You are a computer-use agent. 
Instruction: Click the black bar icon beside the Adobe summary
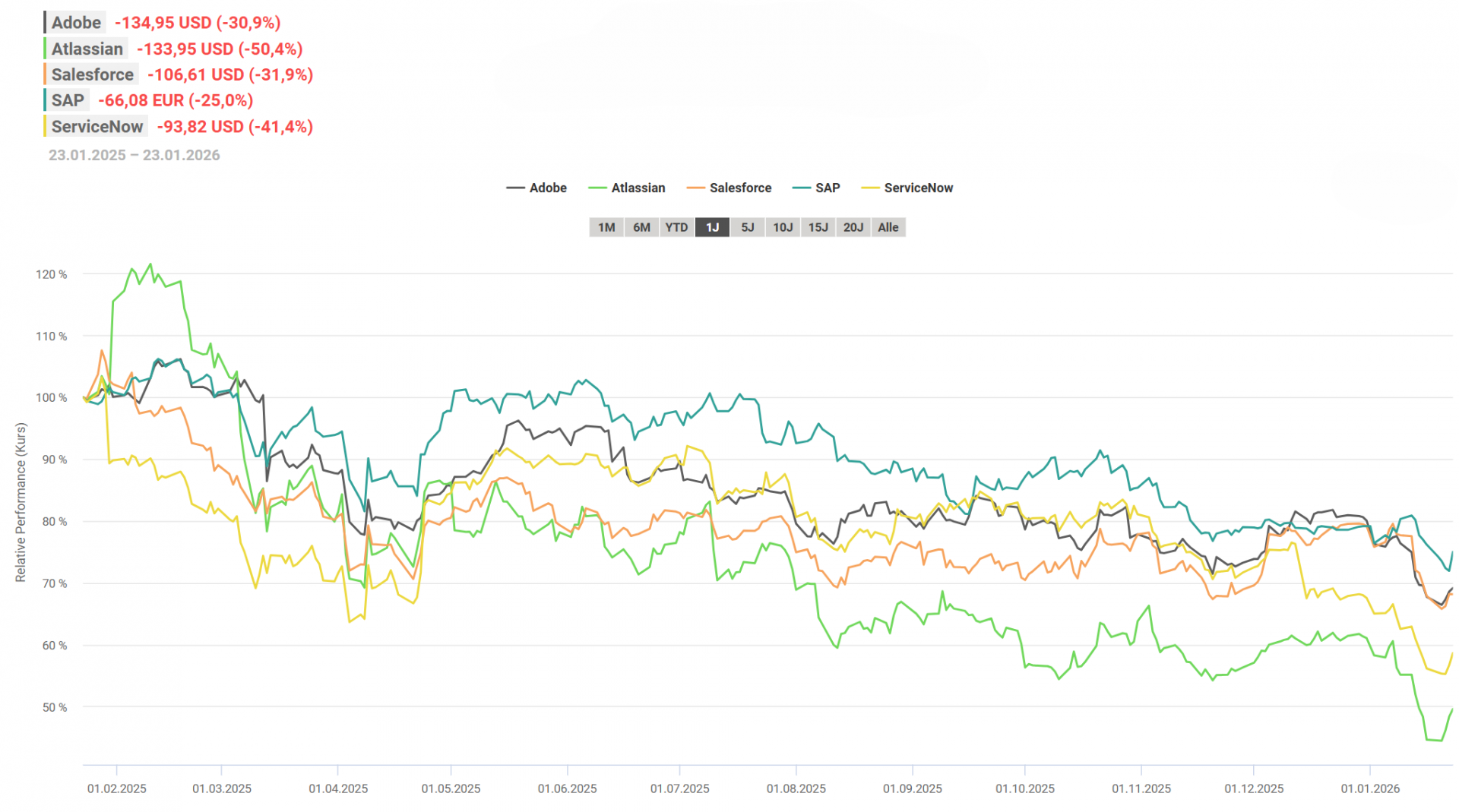point(44,22)
